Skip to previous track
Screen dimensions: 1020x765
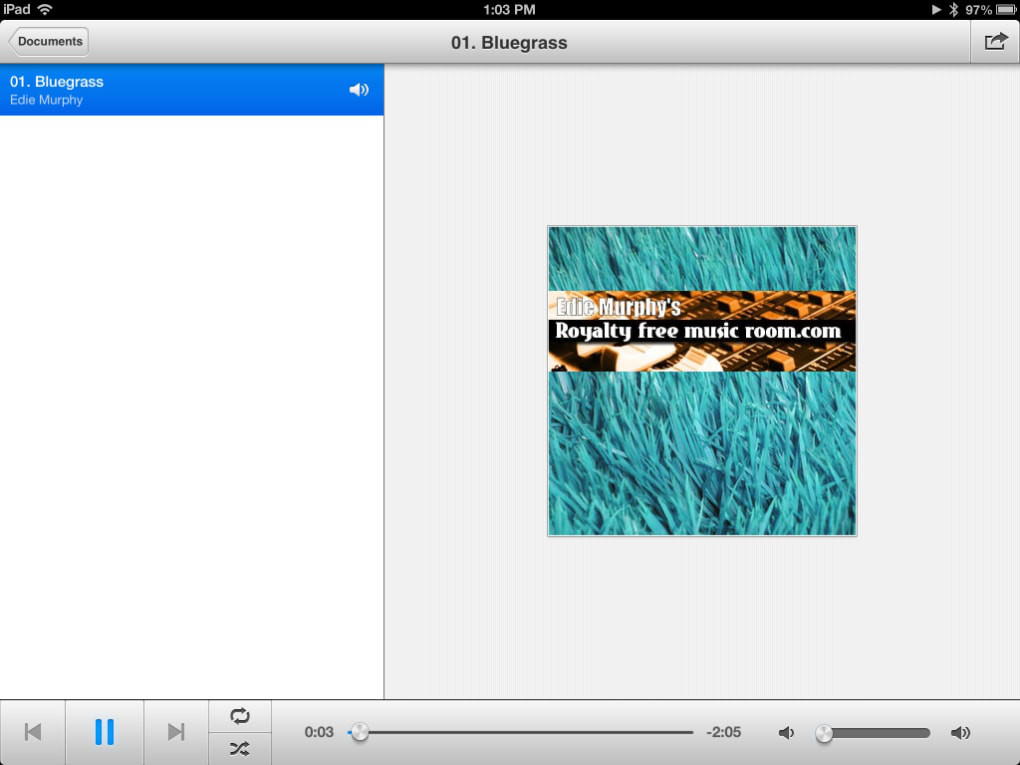pyautogui.click(x=33, y=732)
